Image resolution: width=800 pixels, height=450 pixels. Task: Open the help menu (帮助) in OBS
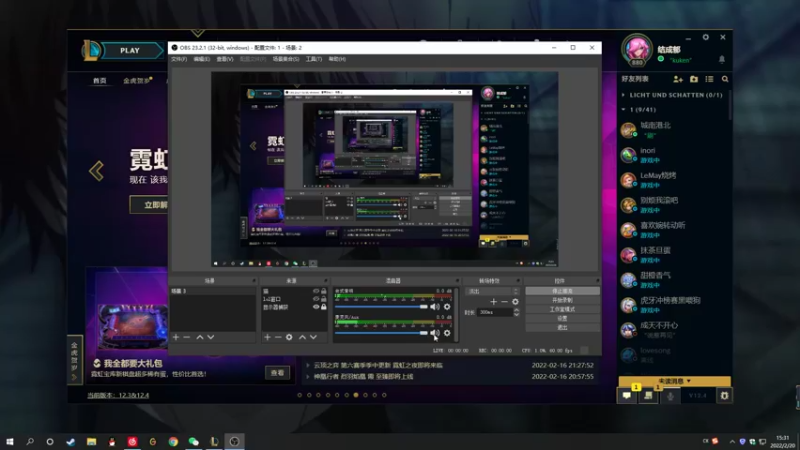click(337, 59)
